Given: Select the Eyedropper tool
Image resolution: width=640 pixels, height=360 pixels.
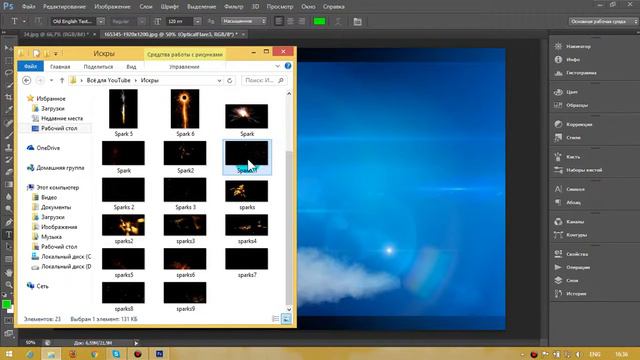Looking at the screenshot, I should (x=9, y=109).
